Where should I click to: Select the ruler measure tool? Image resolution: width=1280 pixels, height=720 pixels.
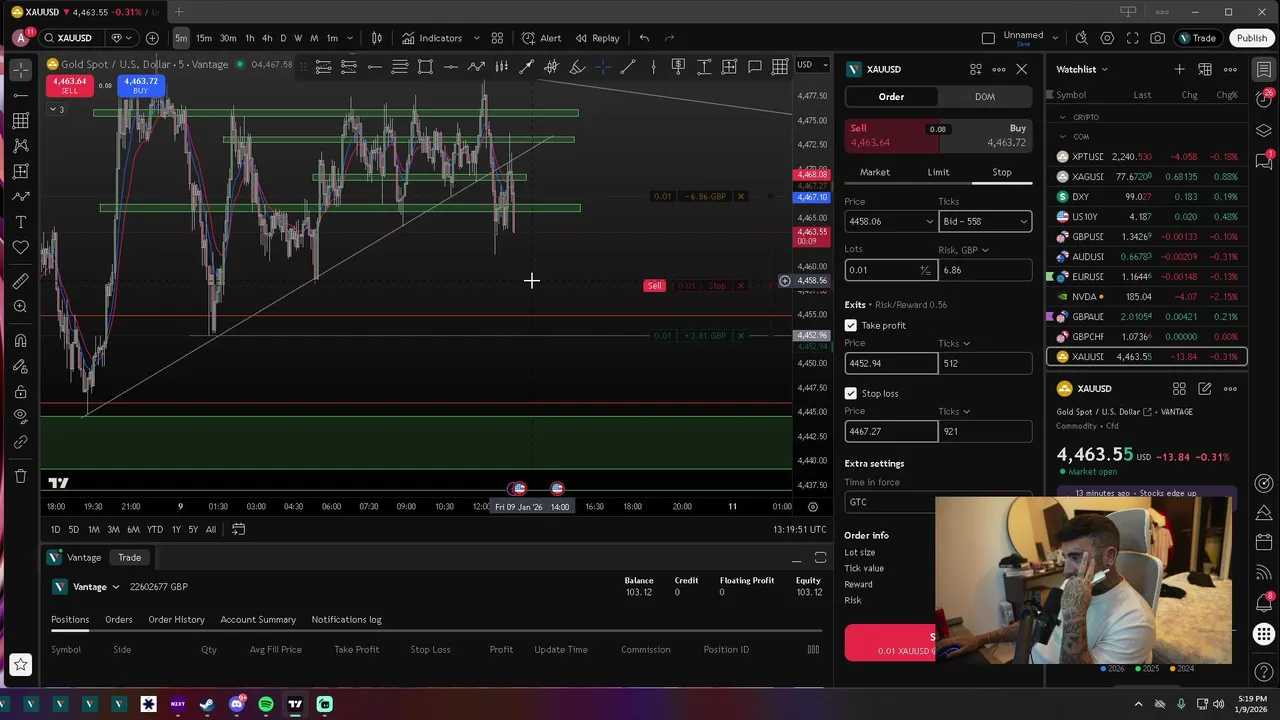coord(20,281)
